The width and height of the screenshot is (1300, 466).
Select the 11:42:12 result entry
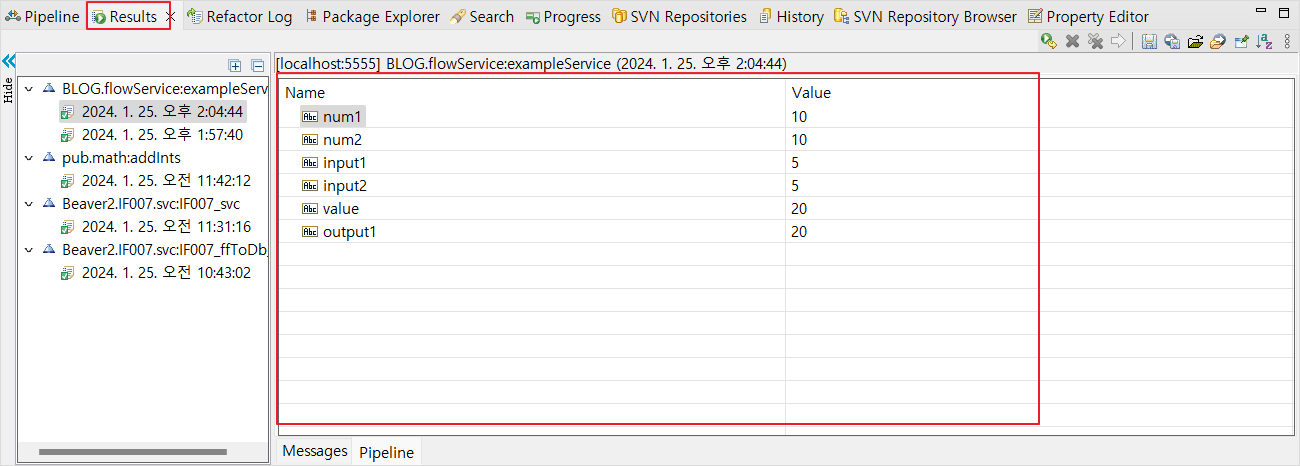point(166,180)
